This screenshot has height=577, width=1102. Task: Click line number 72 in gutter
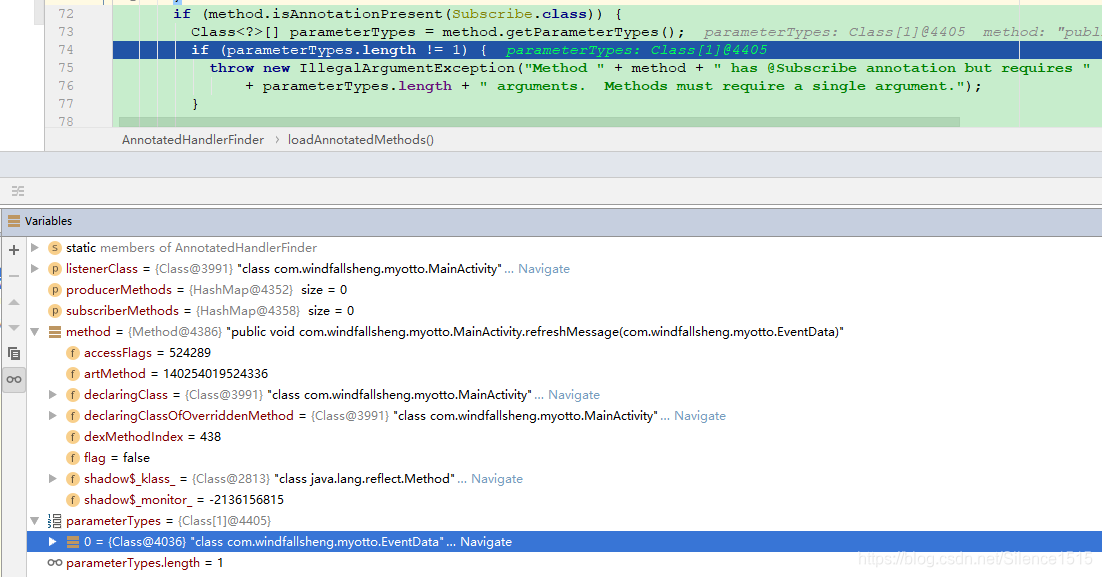(x=66, y=14)
